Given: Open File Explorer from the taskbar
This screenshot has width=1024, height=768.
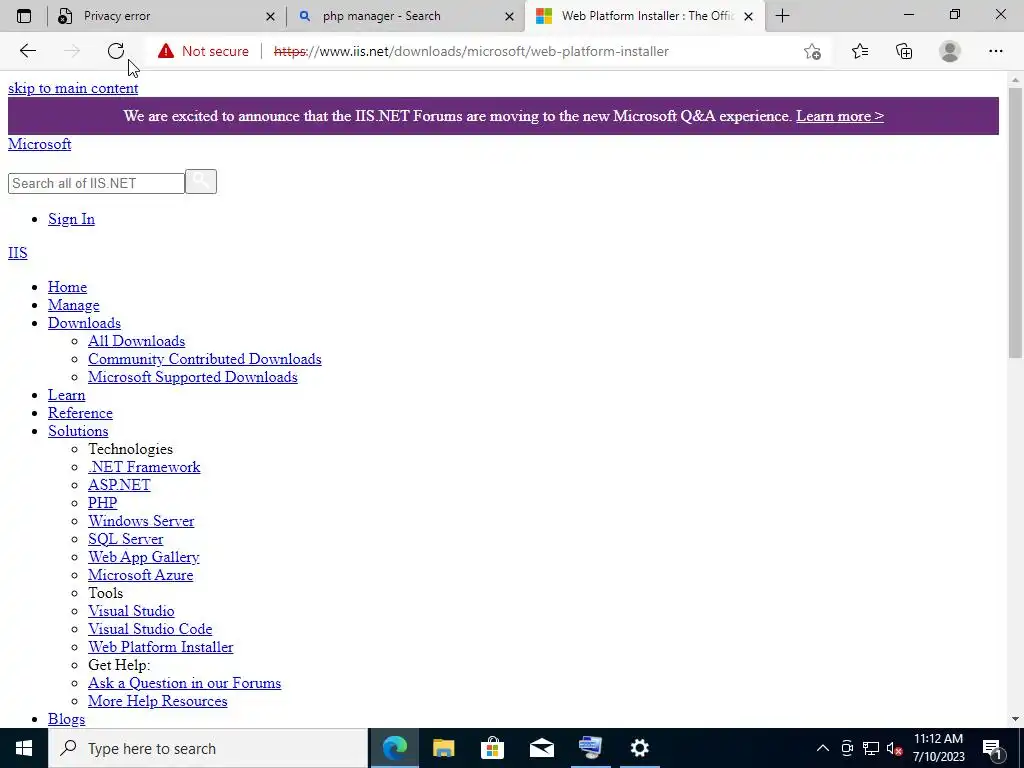Looking at the screenshot, I should pos(443,748).
